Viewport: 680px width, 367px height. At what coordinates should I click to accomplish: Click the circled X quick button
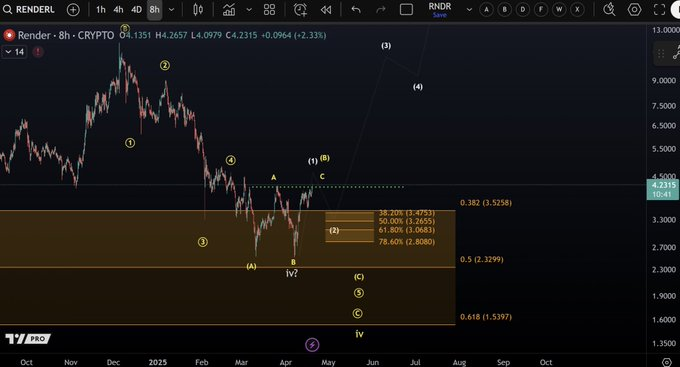pyautogui.click(x=577, y=10)
